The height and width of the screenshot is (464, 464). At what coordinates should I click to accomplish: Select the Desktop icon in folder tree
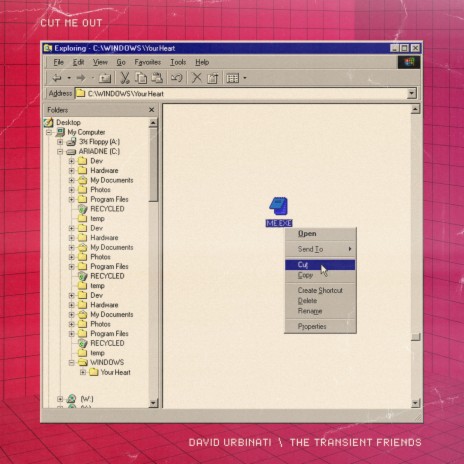[49, 122]
